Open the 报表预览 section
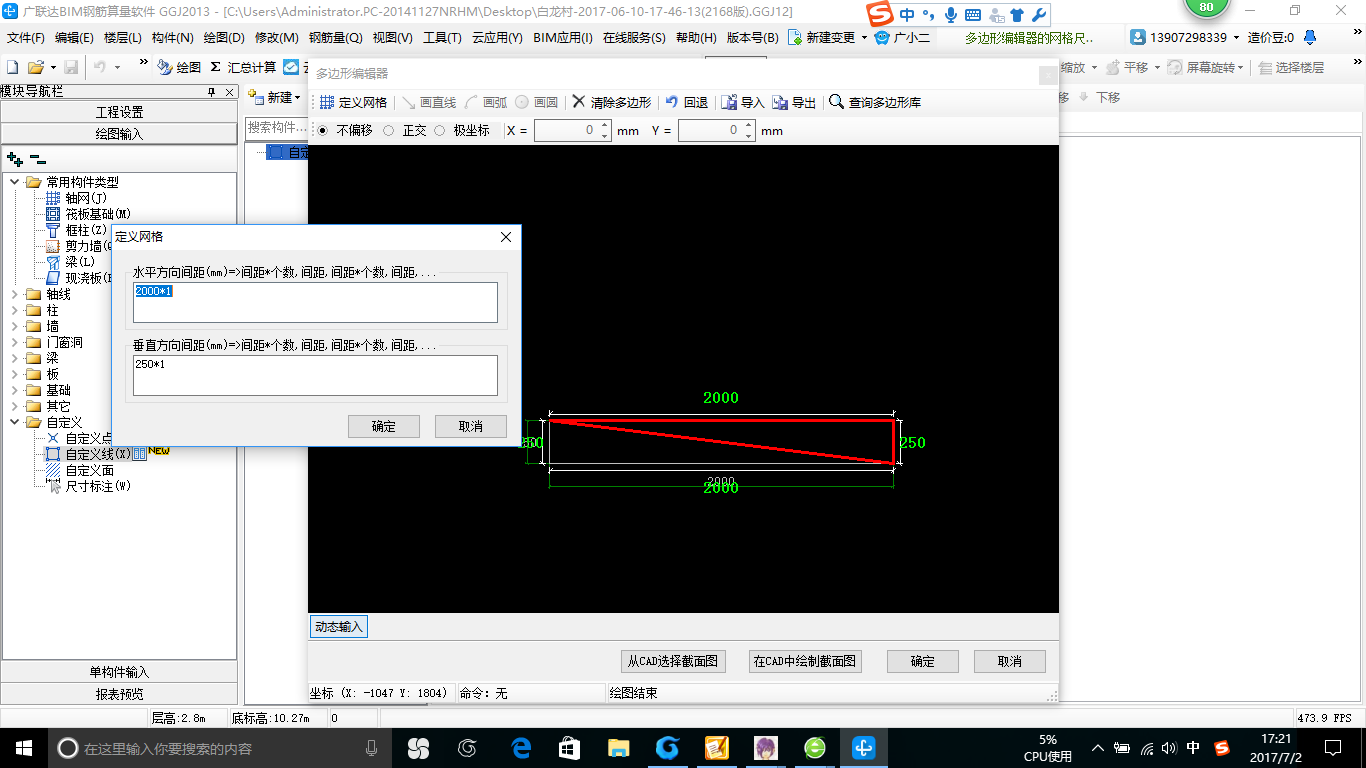 coord(119,693)
